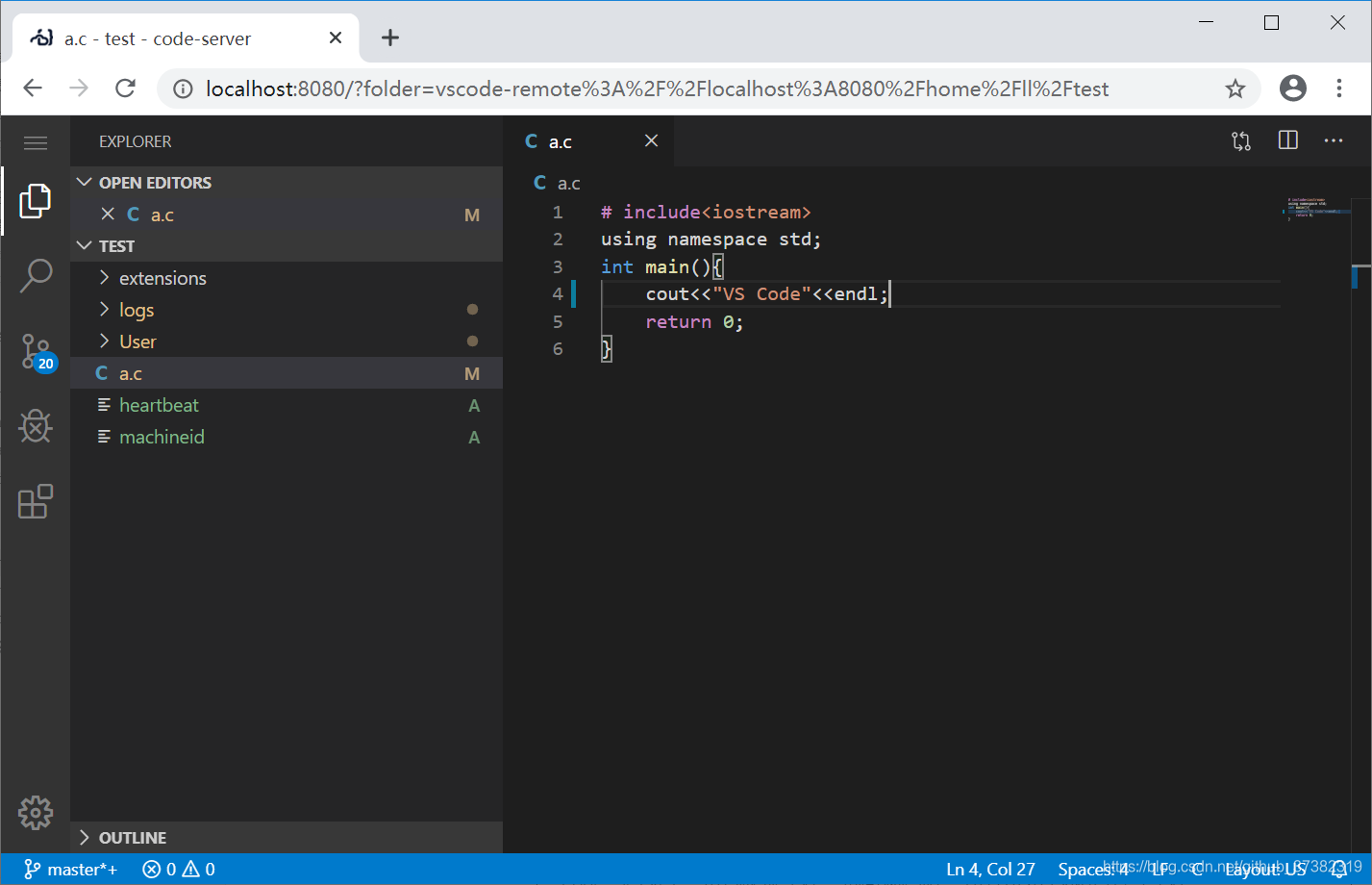Expand the User folder
This screenshot has width=1372, height=885.
click(287, 341)
